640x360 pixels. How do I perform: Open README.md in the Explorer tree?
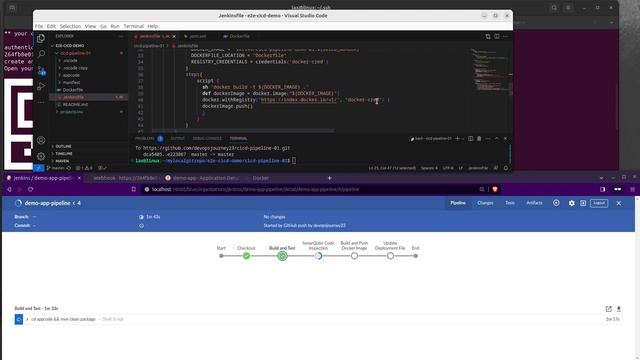[75, 104]
